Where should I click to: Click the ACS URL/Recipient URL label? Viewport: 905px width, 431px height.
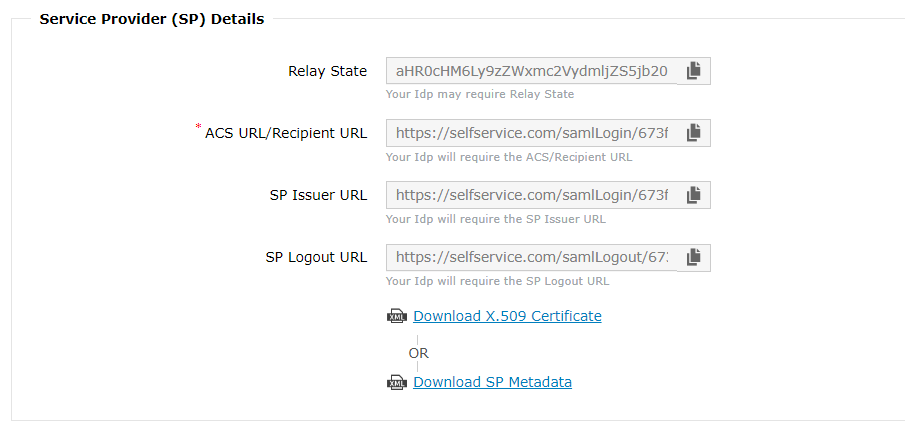(x=286, y=134)
